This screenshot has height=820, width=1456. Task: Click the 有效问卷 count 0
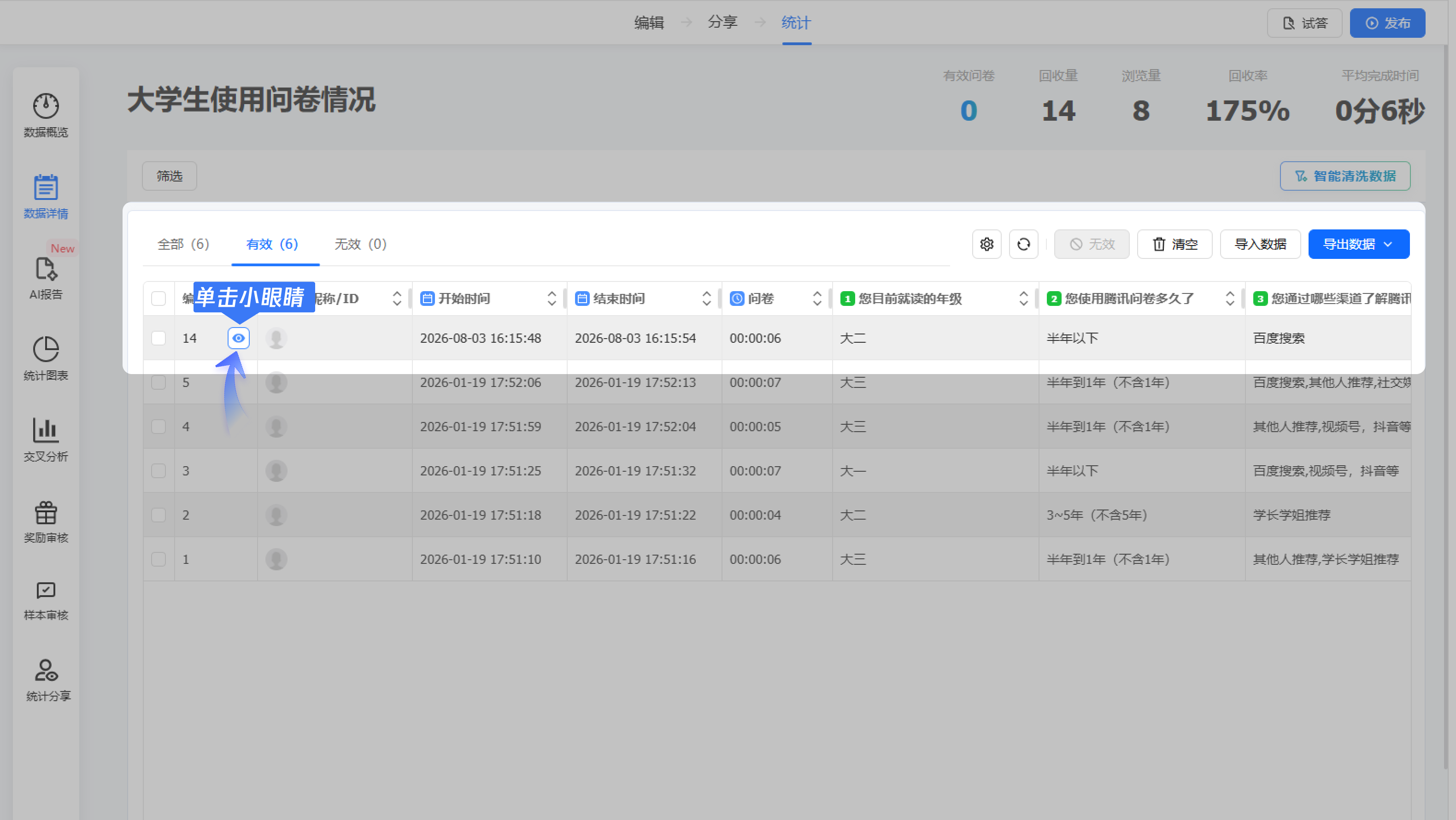click(968, 111)
